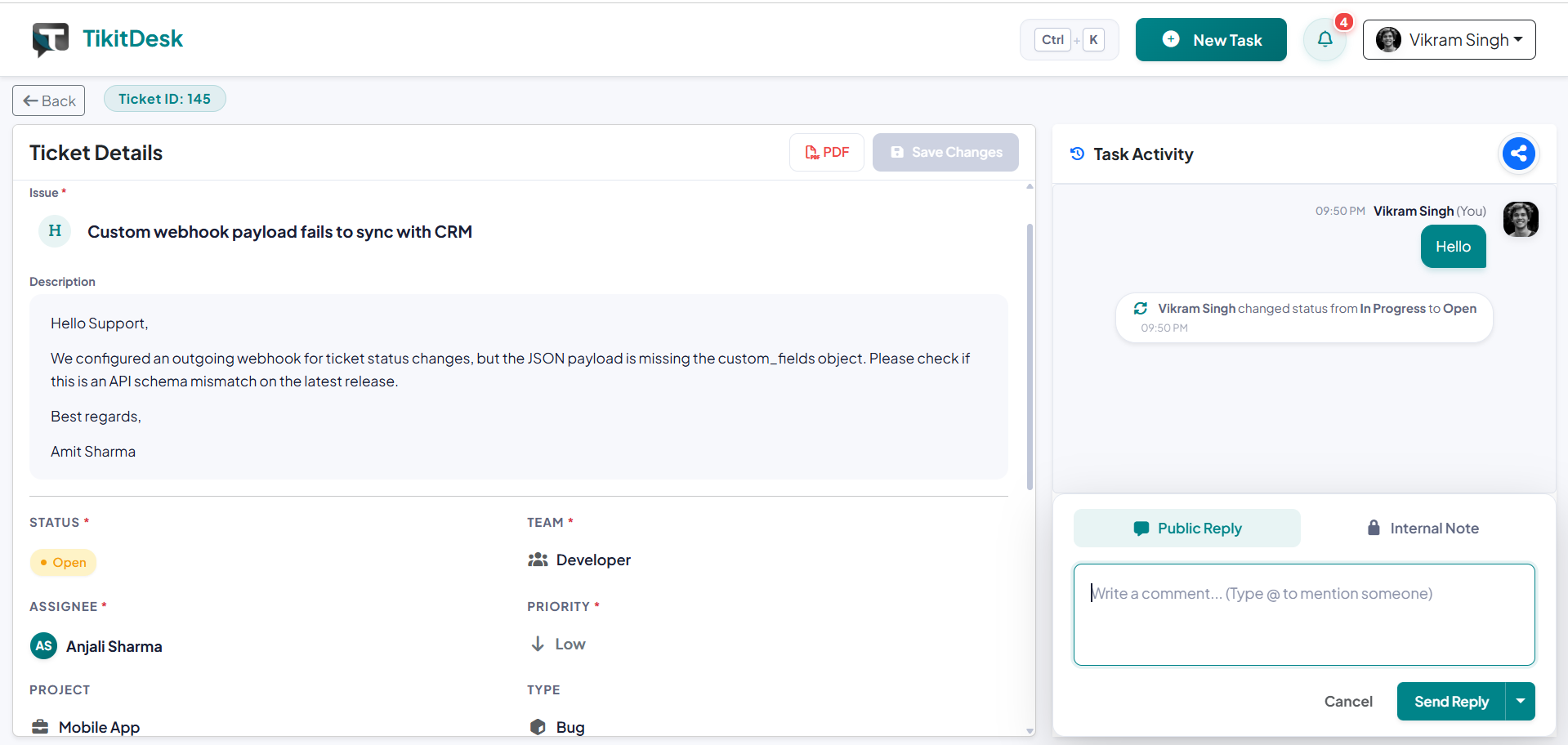Click the ticket details scrollbar
This screenshot has width=1568, height=745.
click(x=1030, y=356)
